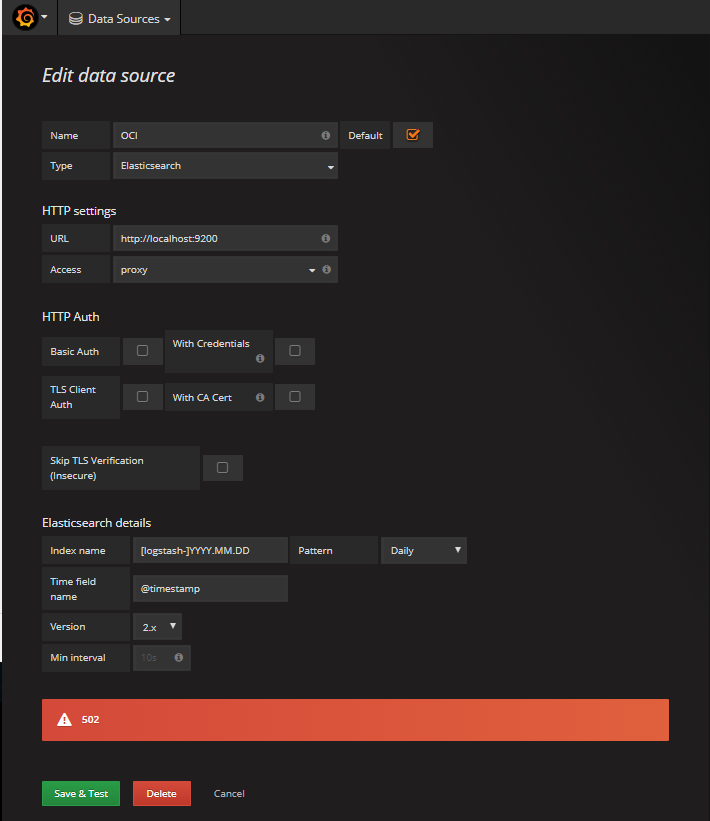Image resolution: width=710 pixels, height=821 pixels.
Task: Open the Pattern dropdown showing Daily
Action: point(424,550)
